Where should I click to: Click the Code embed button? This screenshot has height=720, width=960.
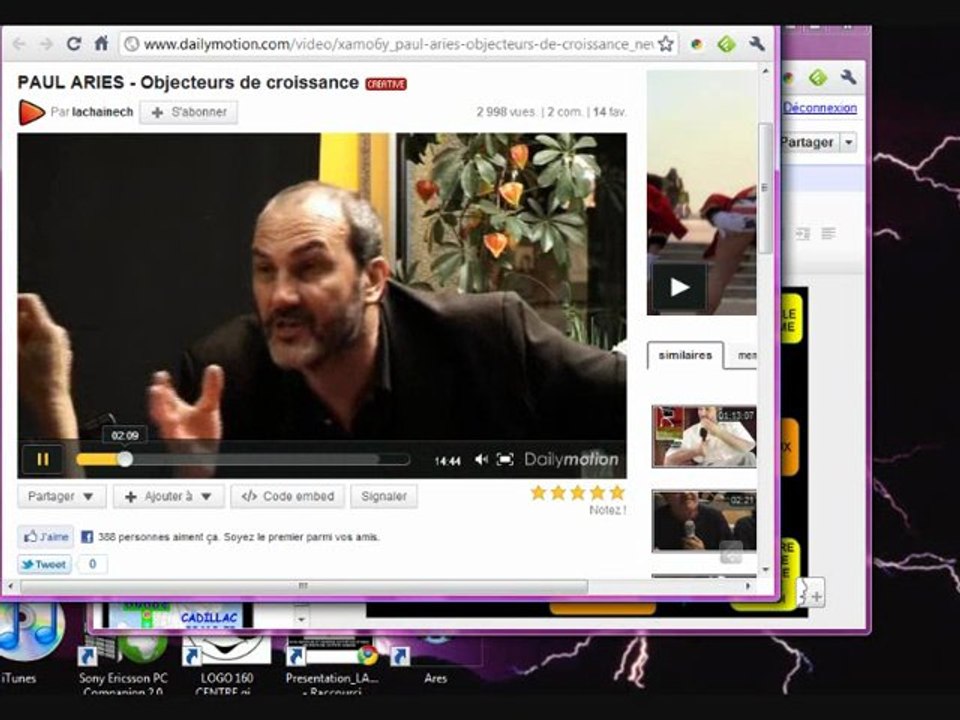pyautogui.click(x=288, y=497)
